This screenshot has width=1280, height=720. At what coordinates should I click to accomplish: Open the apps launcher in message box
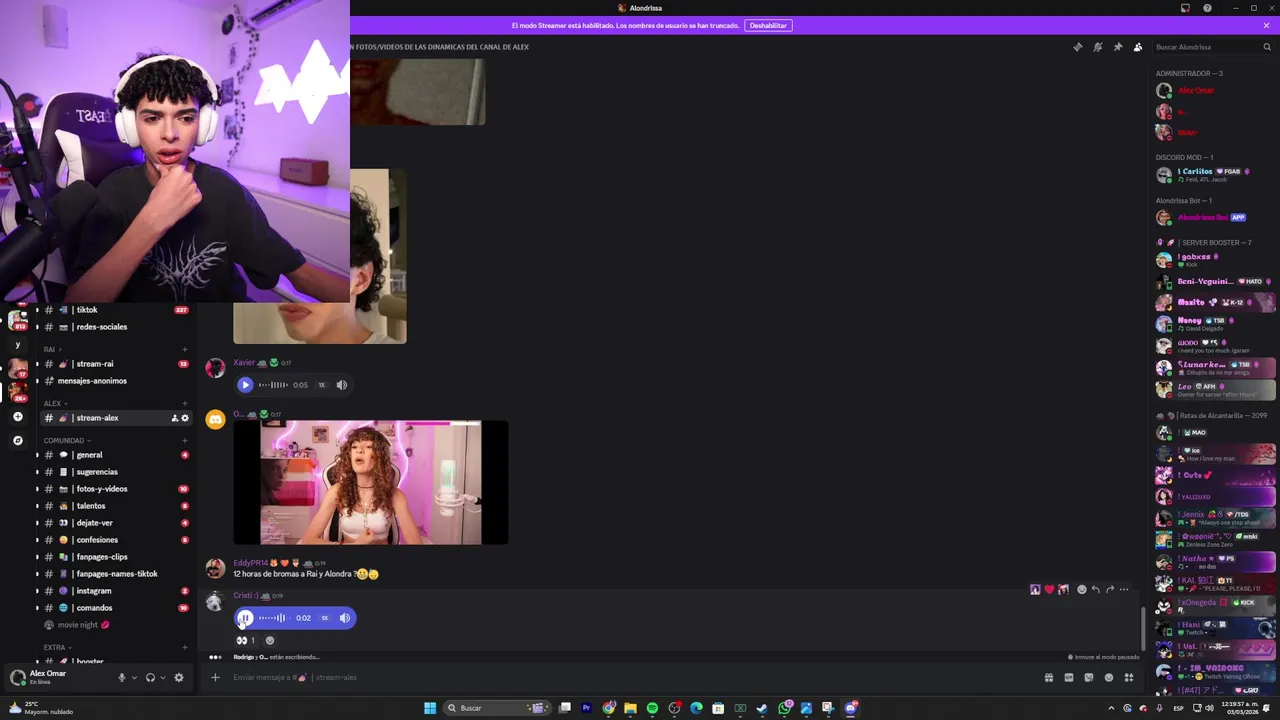1128,678
